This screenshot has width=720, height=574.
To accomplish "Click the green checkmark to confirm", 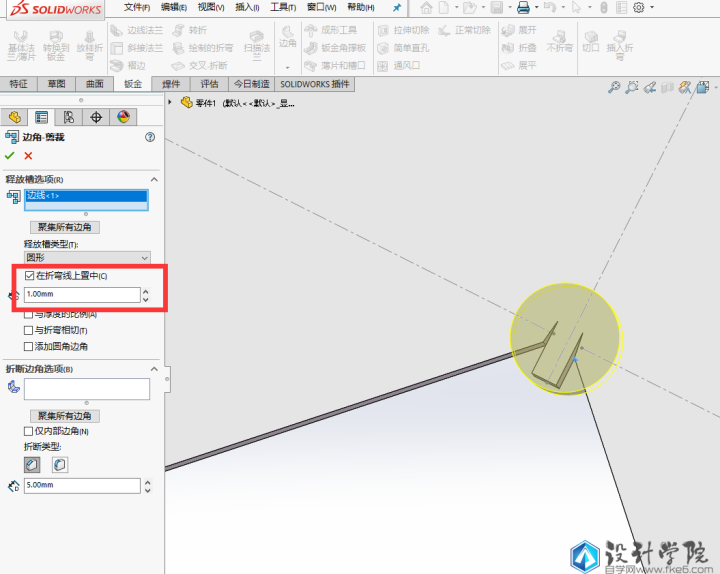I will [x=10, y=155].
